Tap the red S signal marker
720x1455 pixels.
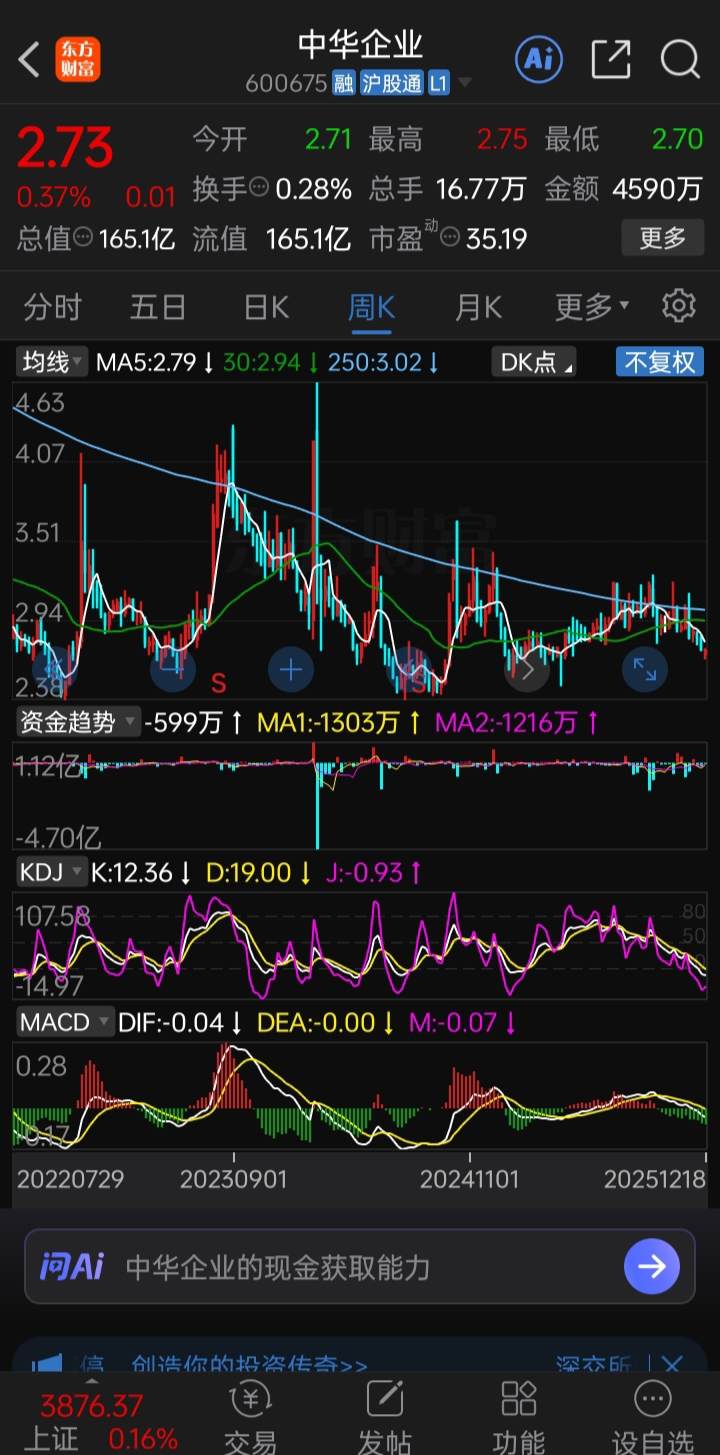click(218, 683)
